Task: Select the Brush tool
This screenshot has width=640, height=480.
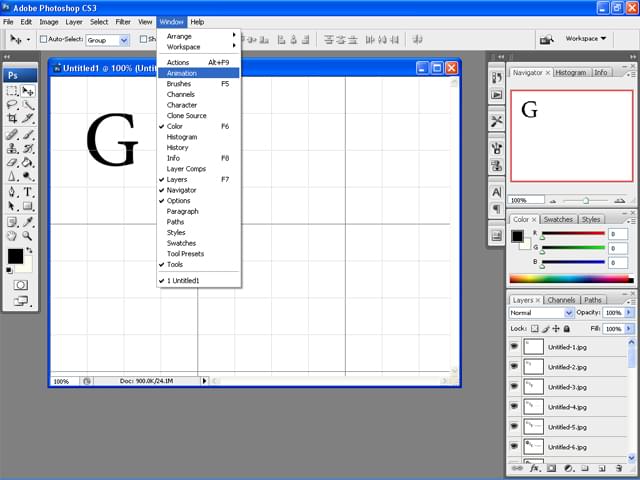Action: 28,134
